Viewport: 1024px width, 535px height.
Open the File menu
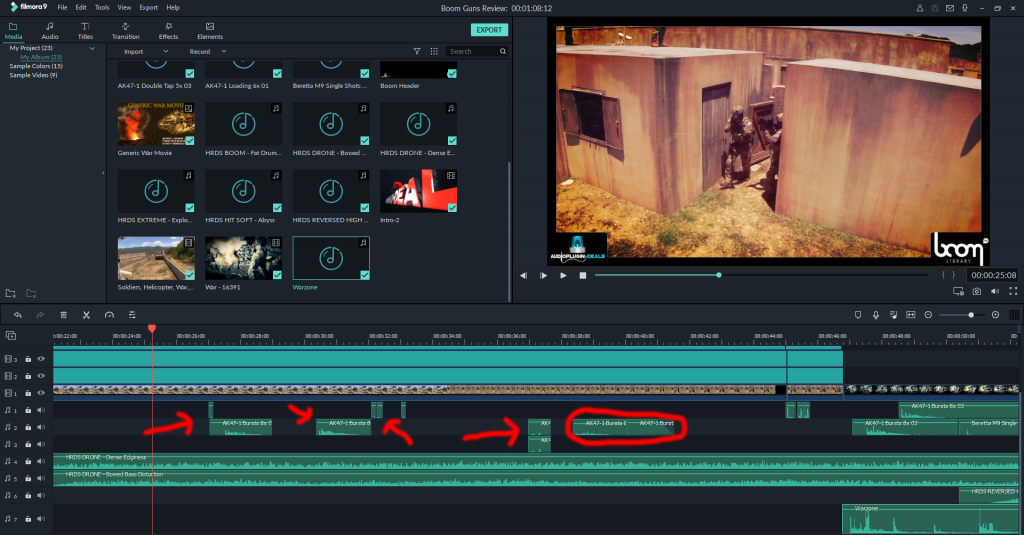62,8
